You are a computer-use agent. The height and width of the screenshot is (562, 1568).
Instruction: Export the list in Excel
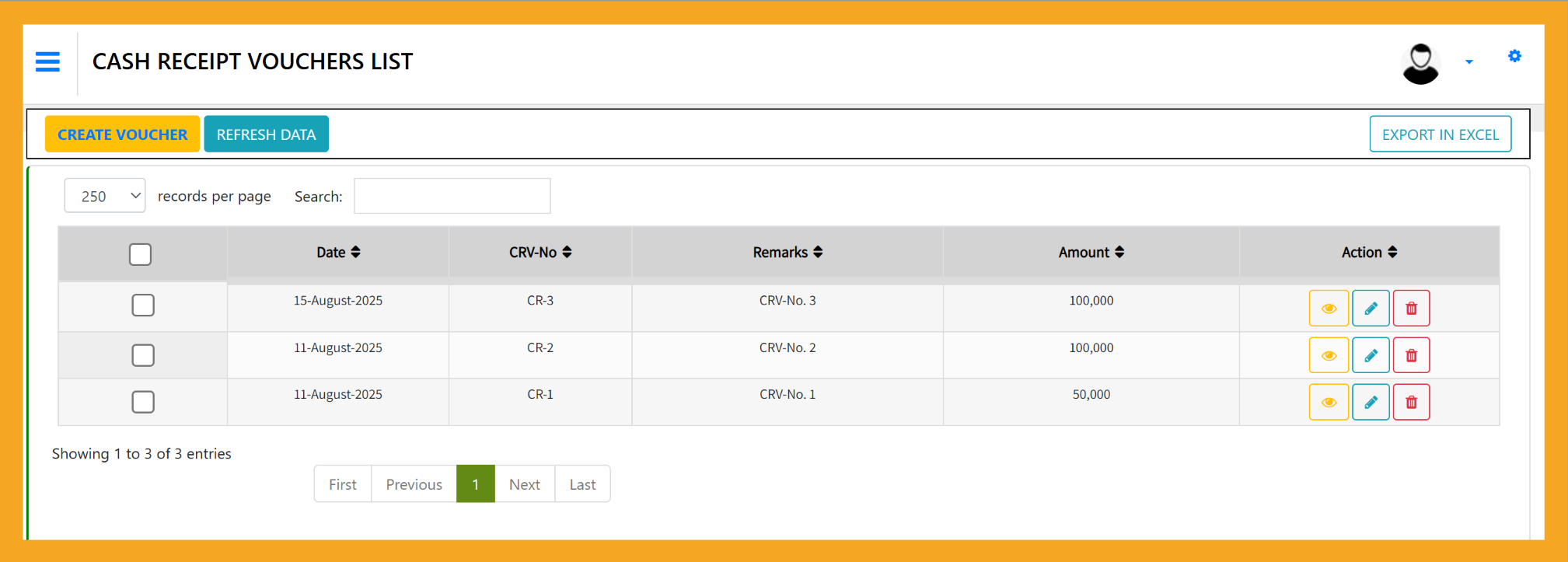click(x=1440, y=134)
